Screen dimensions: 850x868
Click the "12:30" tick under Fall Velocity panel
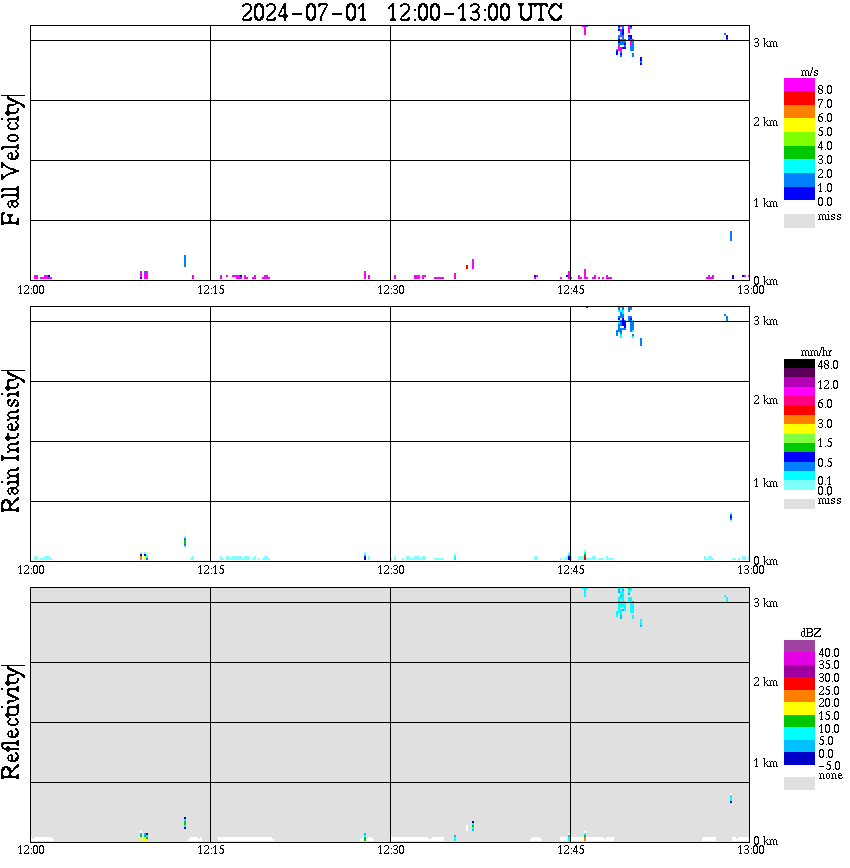[391, 290]
